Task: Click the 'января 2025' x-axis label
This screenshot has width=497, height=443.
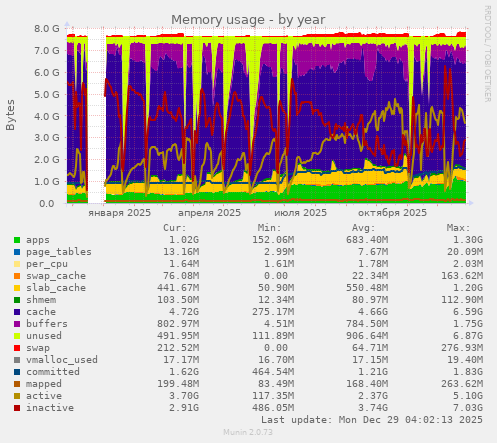Action: click(x=120, y=213)
